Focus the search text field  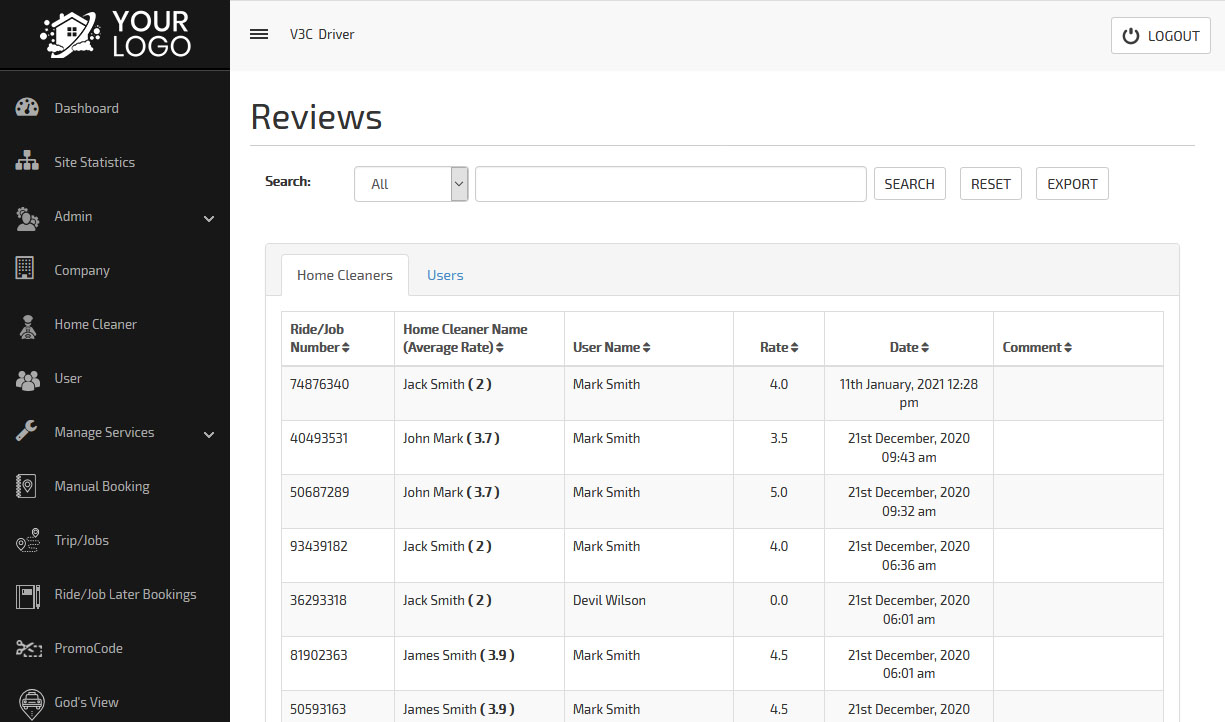pos(670,184)
